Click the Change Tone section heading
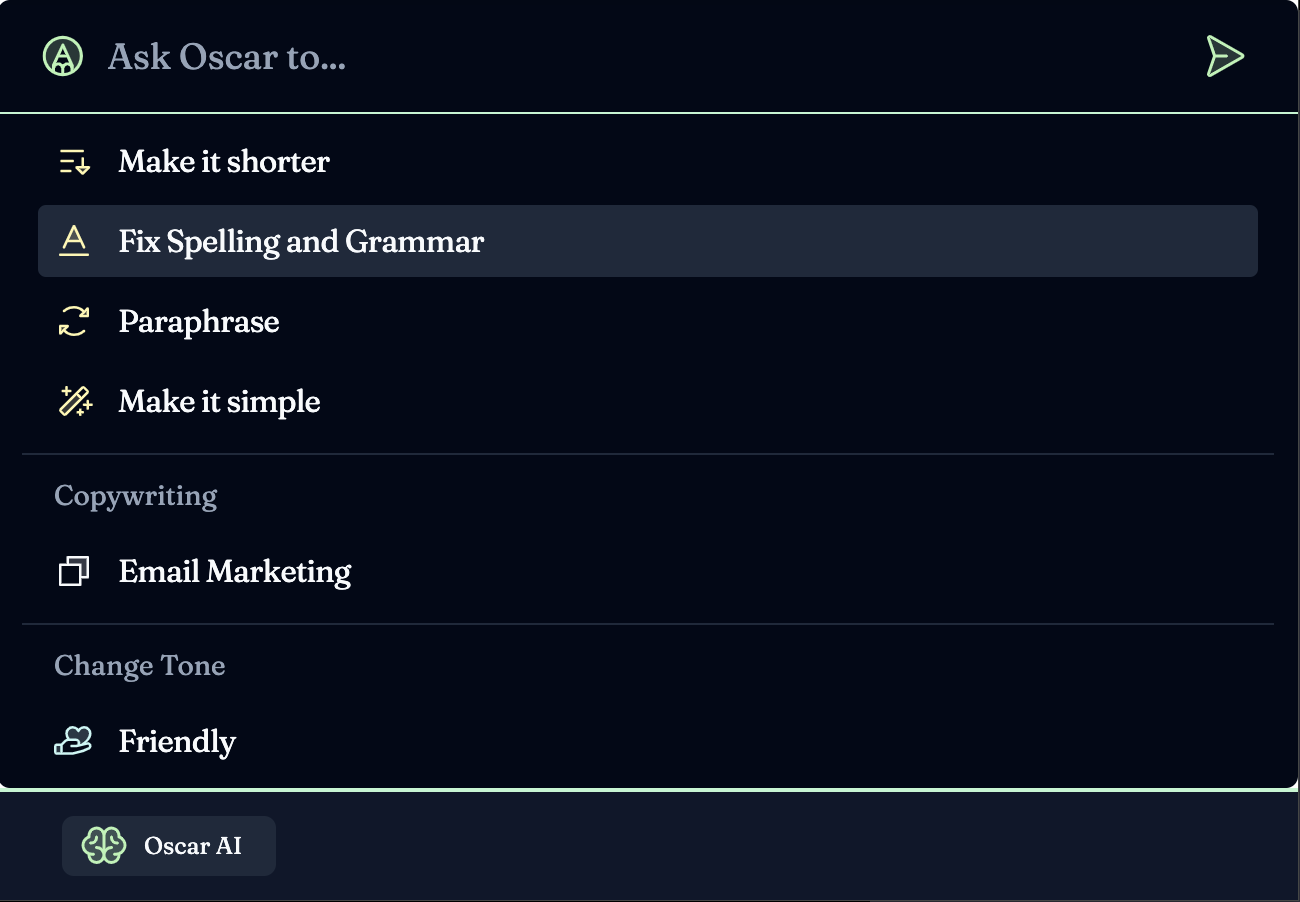 click(x=140, y=666)
